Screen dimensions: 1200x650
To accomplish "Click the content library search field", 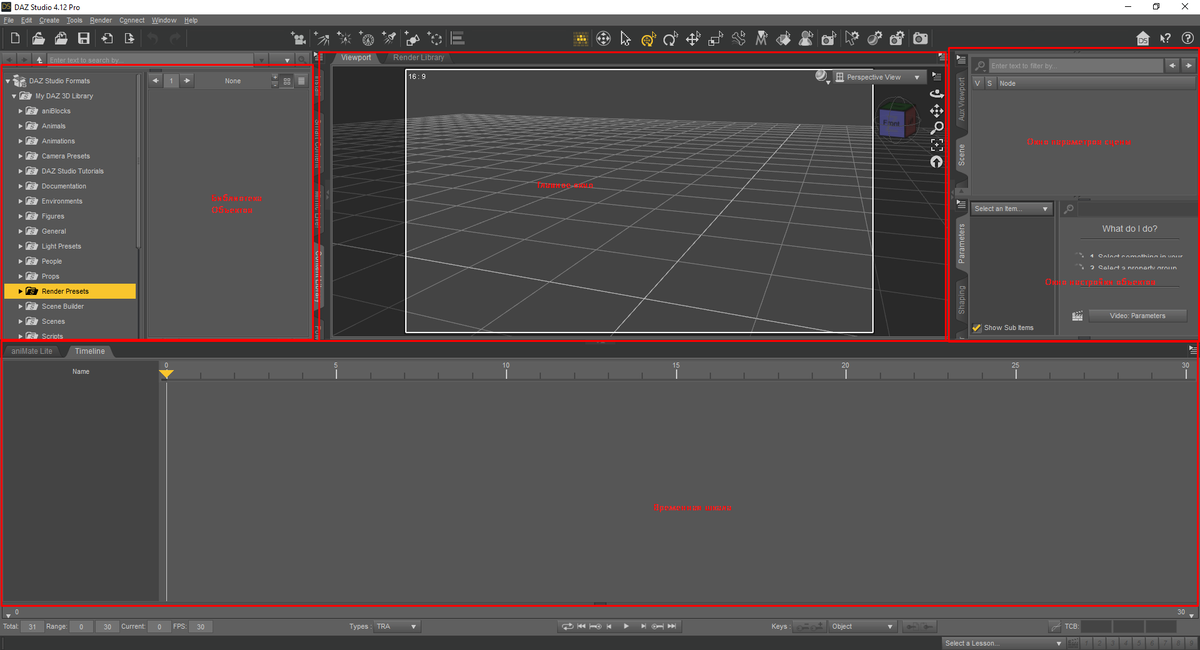I will coord(150,60).
